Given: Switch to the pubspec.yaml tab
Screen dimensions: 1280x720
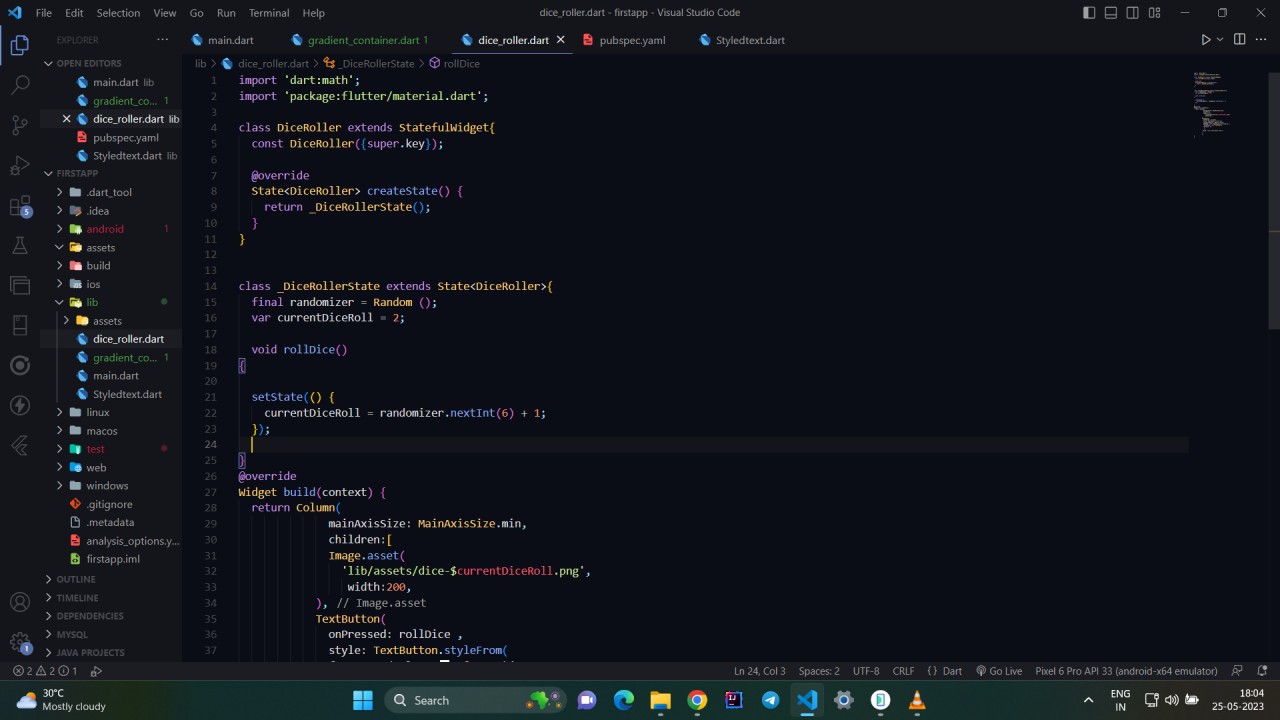Looking at the screenshot, I should point(632,40).
